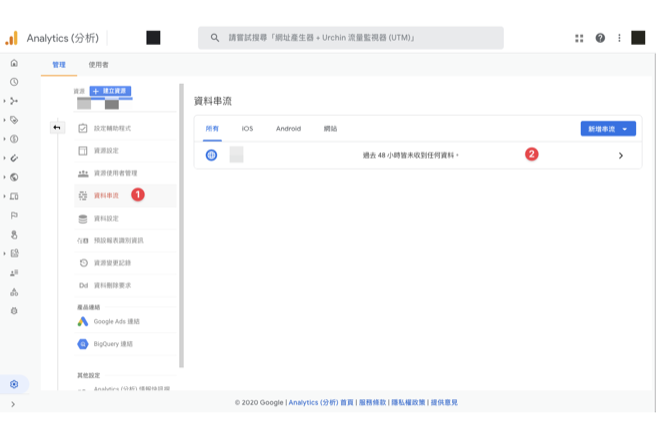This screenshot has width=656, height=436.
Task: Click the Google Ads 連結 item
Action: tap(116, 321)
